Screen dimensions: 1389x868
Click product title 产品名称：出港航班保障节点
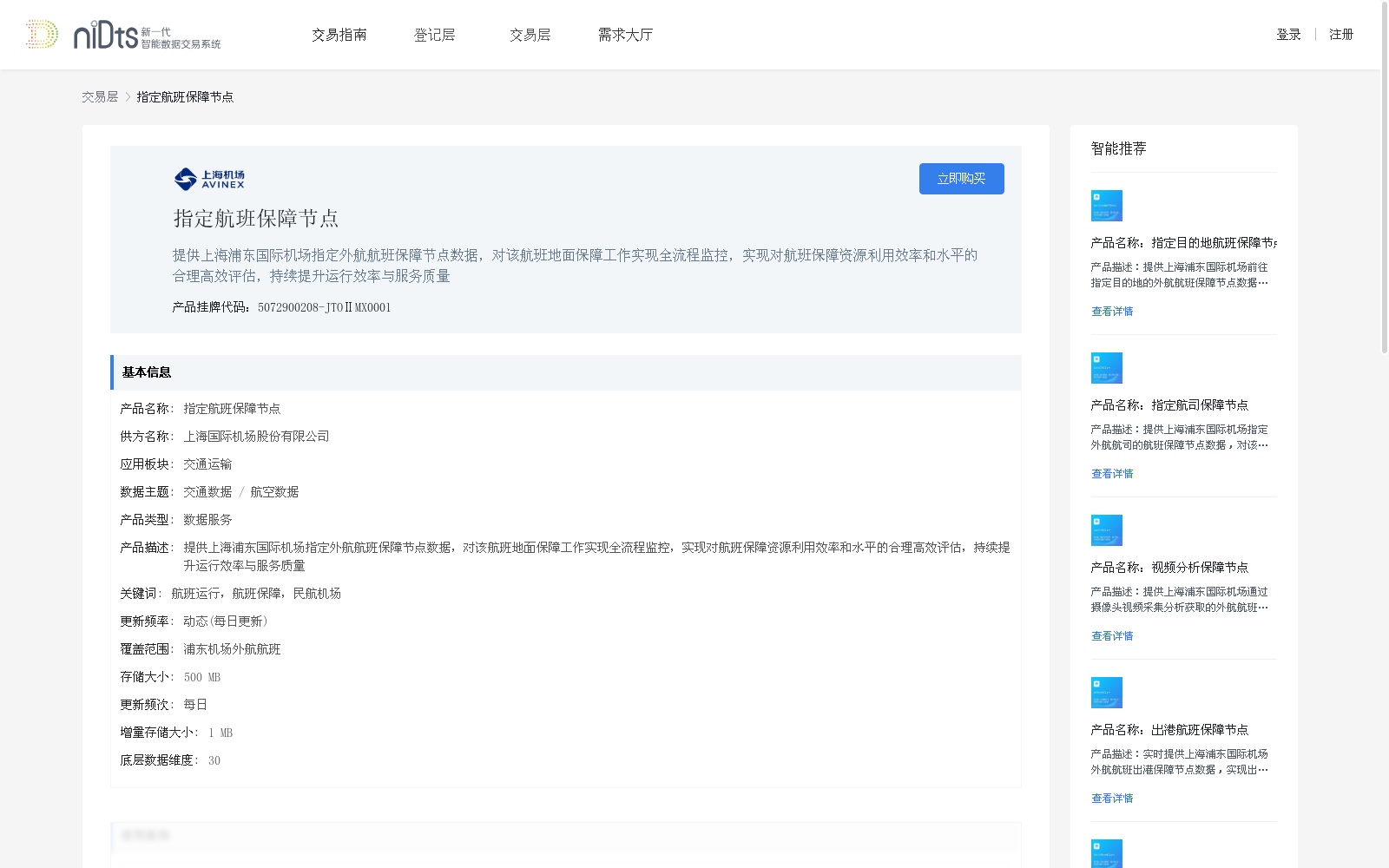1169,730
